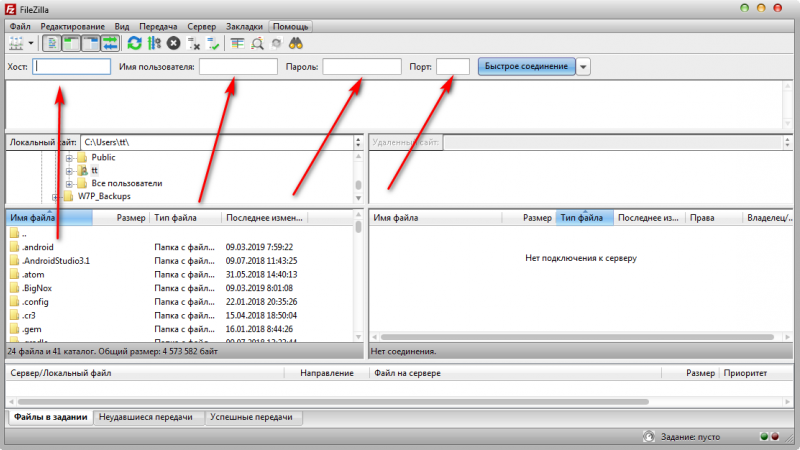Click the red activity indicator light
Viewport: 800px width, 450px height.
tap(775, 437)
